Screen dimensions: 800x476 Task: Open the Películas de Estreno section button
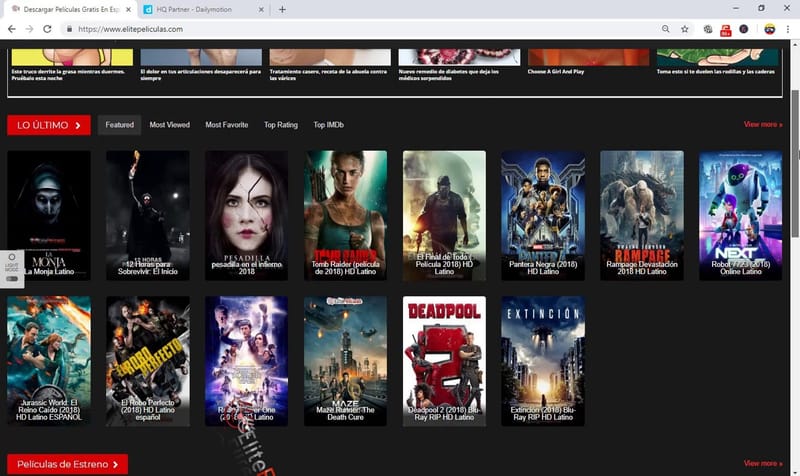pyautogui.click(x=67, y=464)
